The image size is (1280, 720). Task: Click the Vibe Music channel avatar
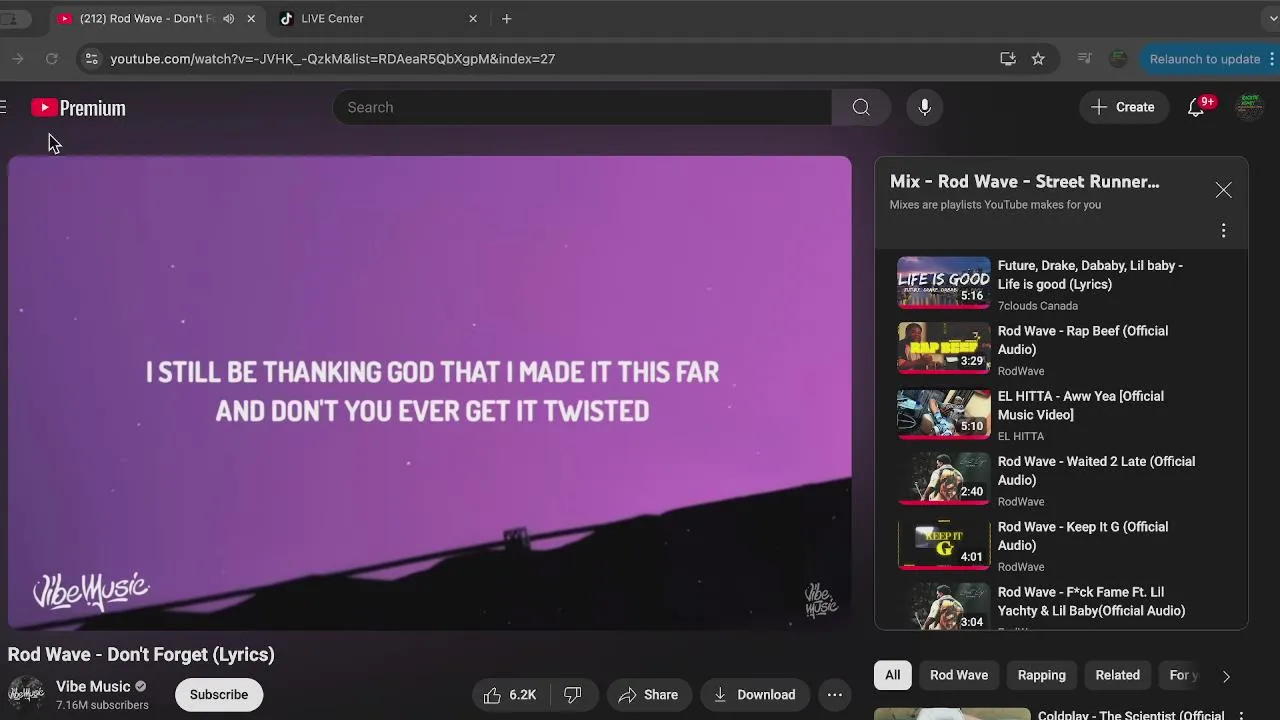pos(26,695)
